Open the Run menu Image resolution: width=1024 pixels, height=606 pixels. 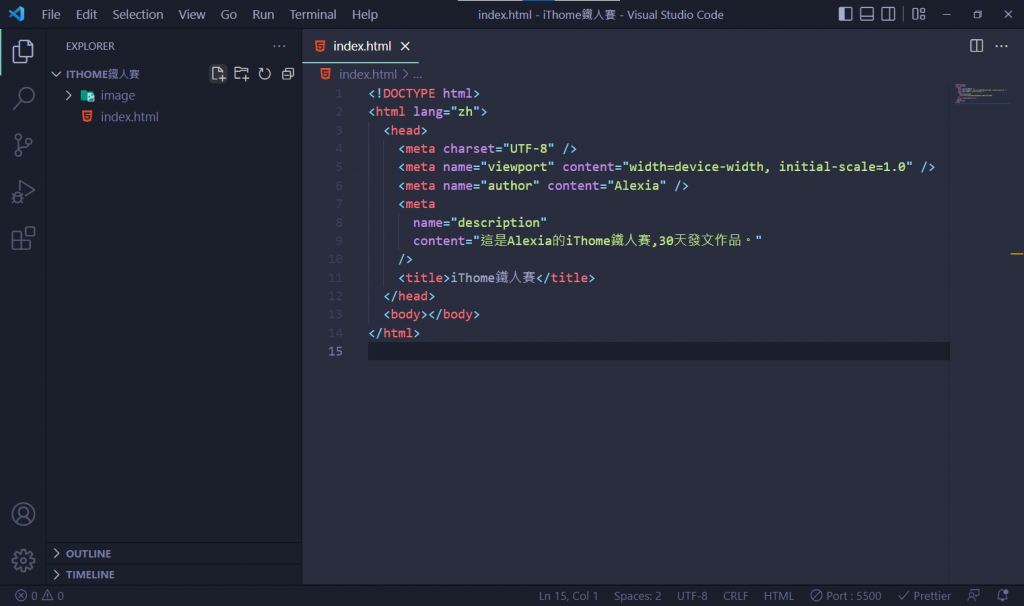point(263,14)
